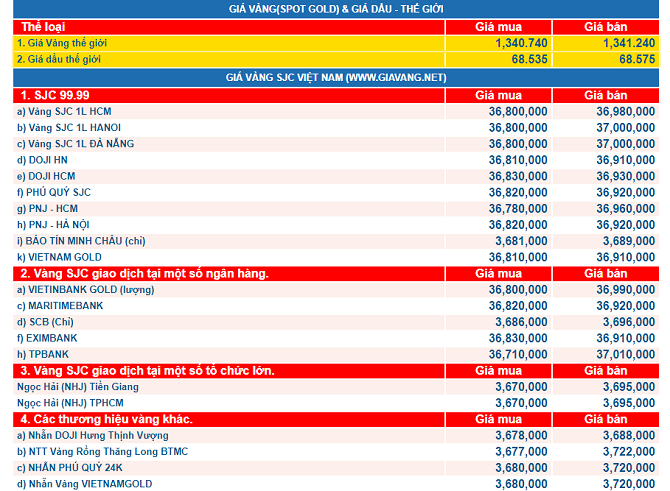The image size is (670, 491).
Task: Click 'Ngọc Hải (NHJ) Tiền Giang' row label
Action: [x=78, y=387]
